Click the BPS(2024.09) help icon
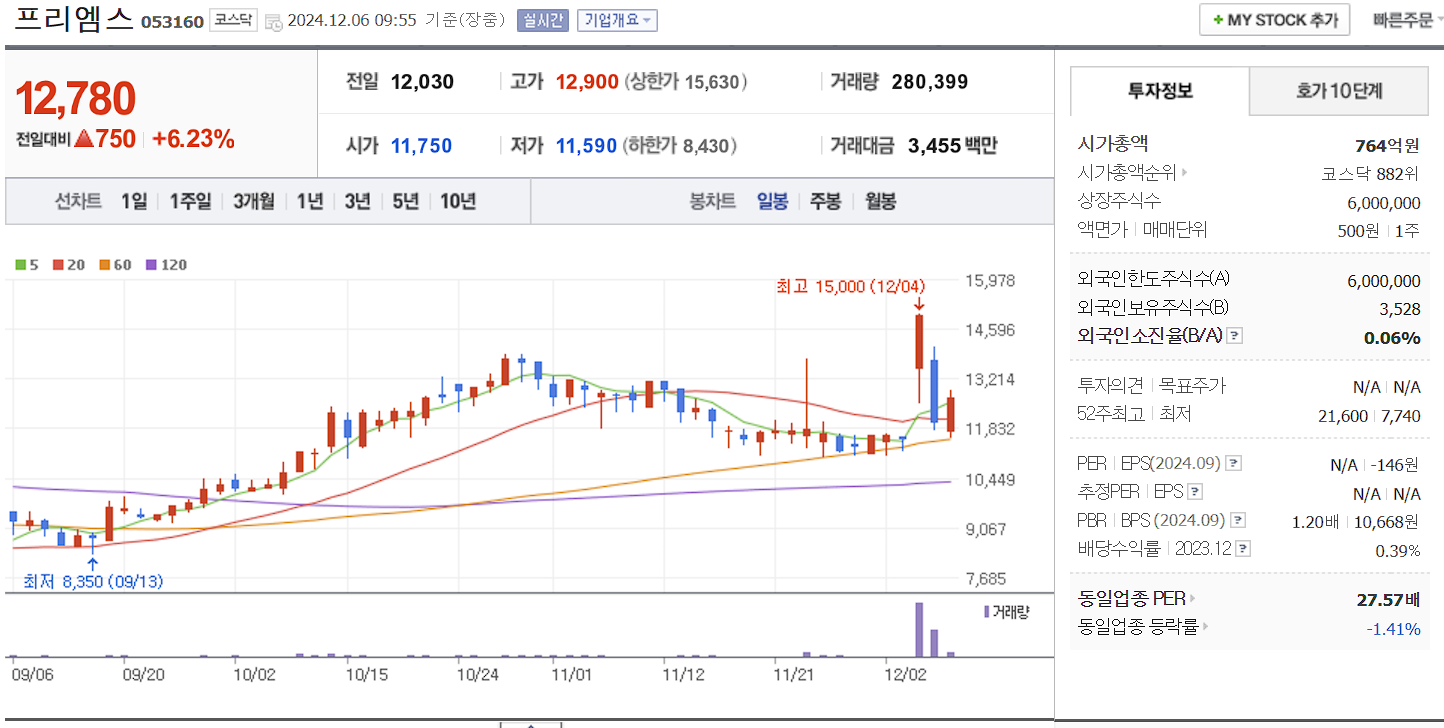The width and height of the screenshot is (1444, 728). (x=1237, y=520)
